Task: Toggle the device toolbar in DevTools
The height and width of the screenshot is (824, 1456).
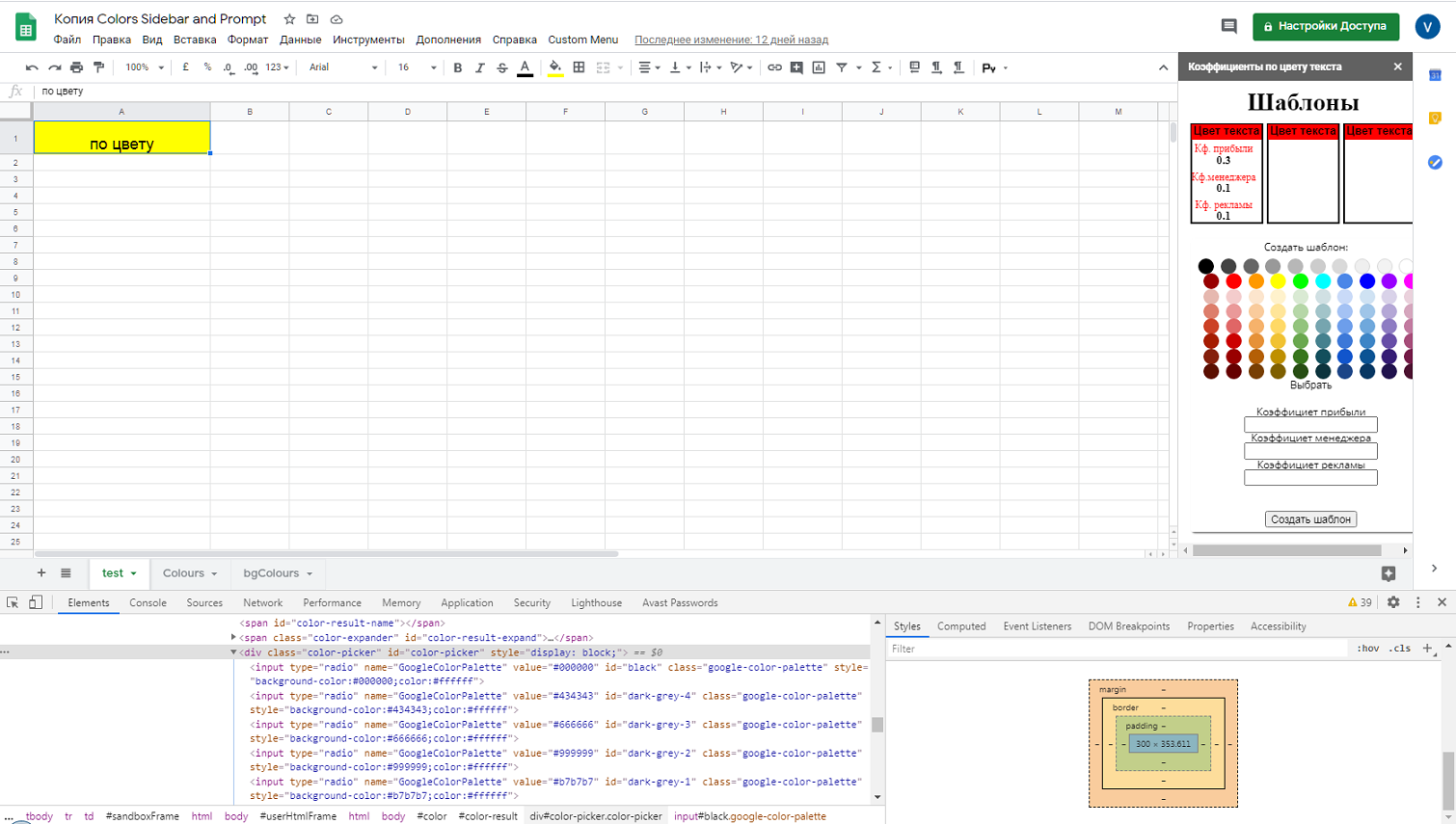Action: click(x=36, y=602)
